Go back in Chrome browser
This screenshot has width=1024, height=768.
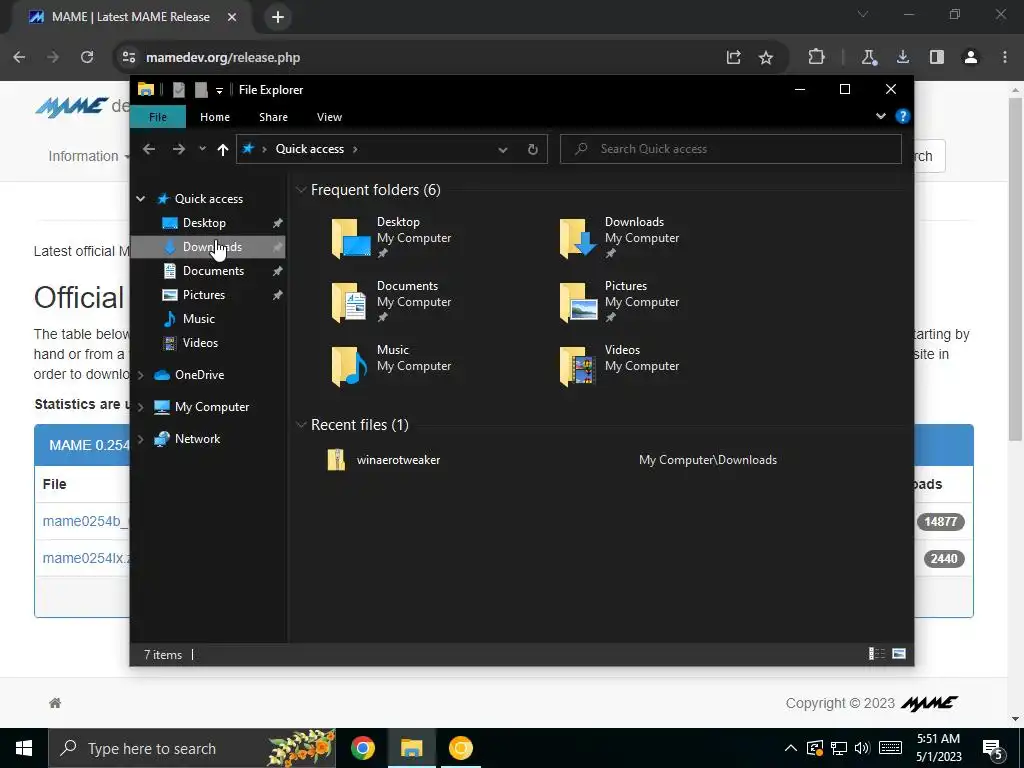point(19,57)
